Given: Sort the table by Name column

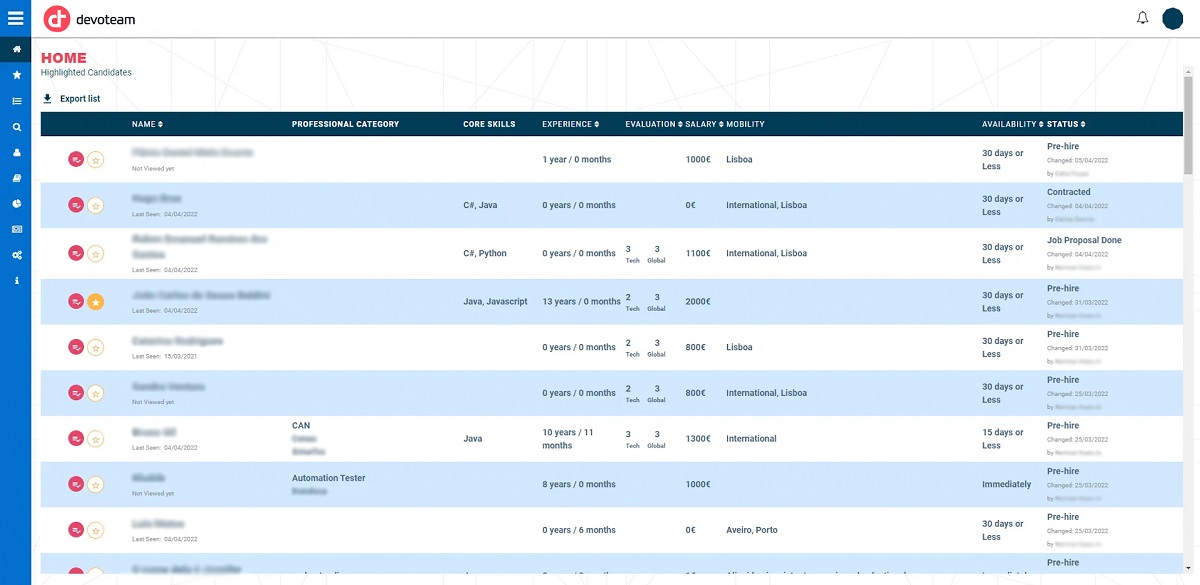Looking at the screenshot, I should pos(147,124).
